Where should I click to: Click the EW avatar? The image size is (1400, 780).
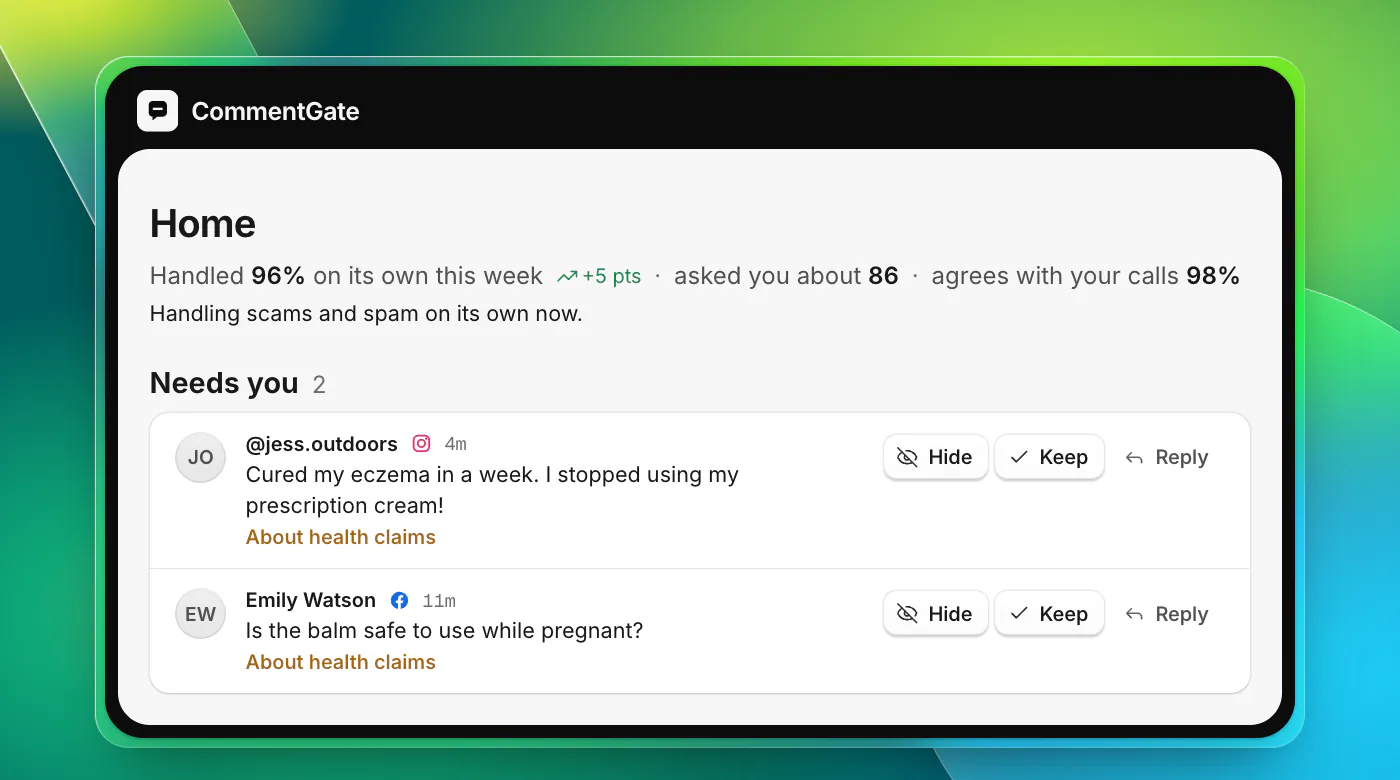coord(201,614)
